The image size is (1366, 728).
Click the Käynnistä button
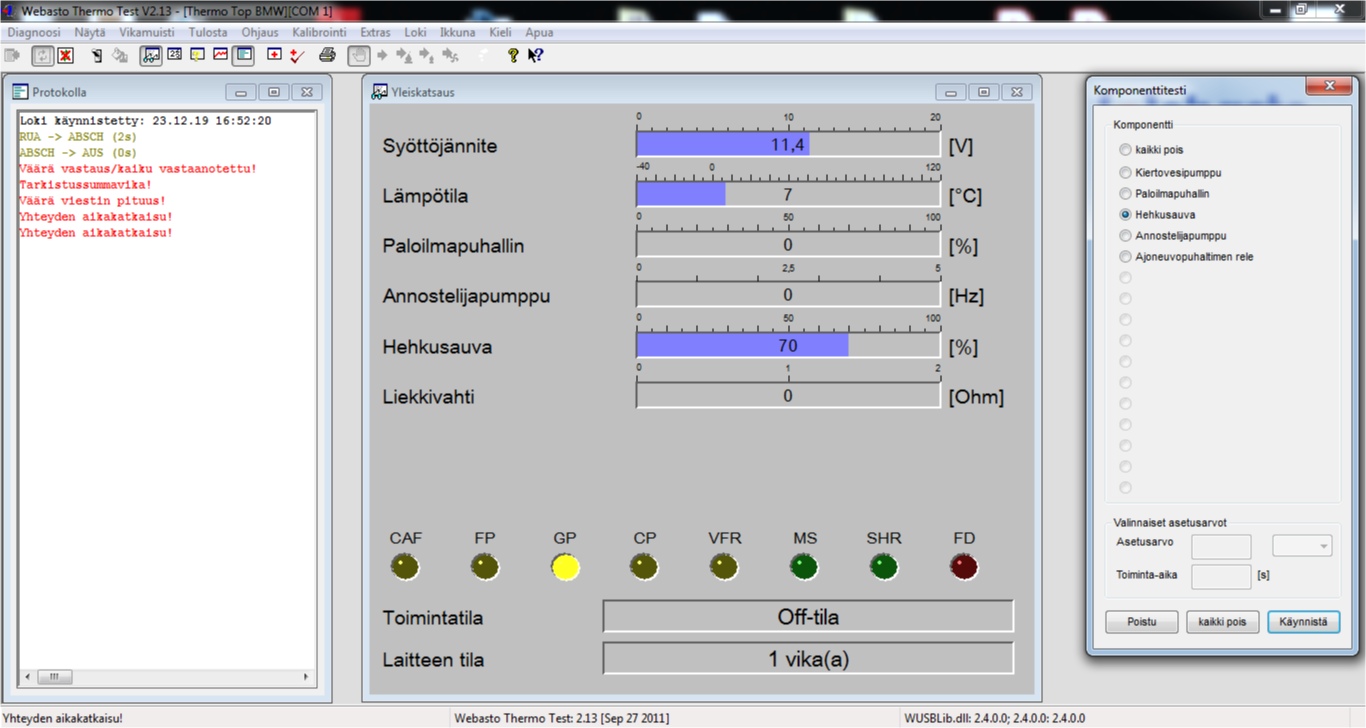tap(1304, 621)
